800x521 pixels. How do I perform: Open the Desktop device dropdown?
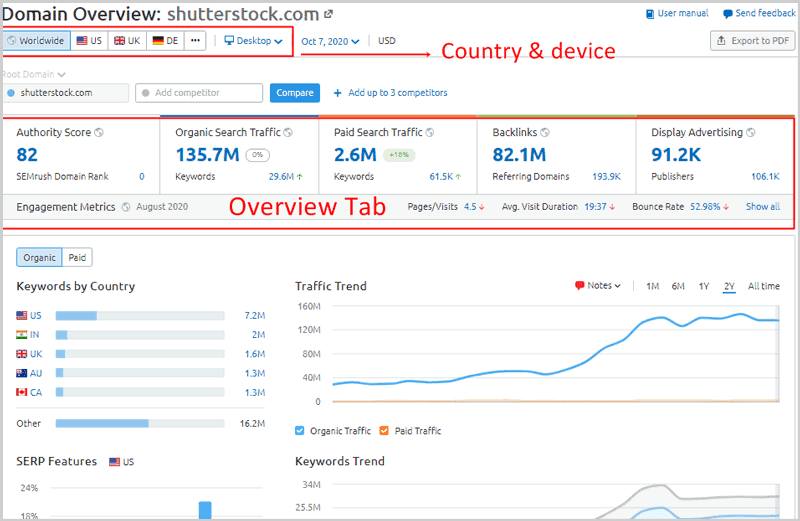pos(252,41)
